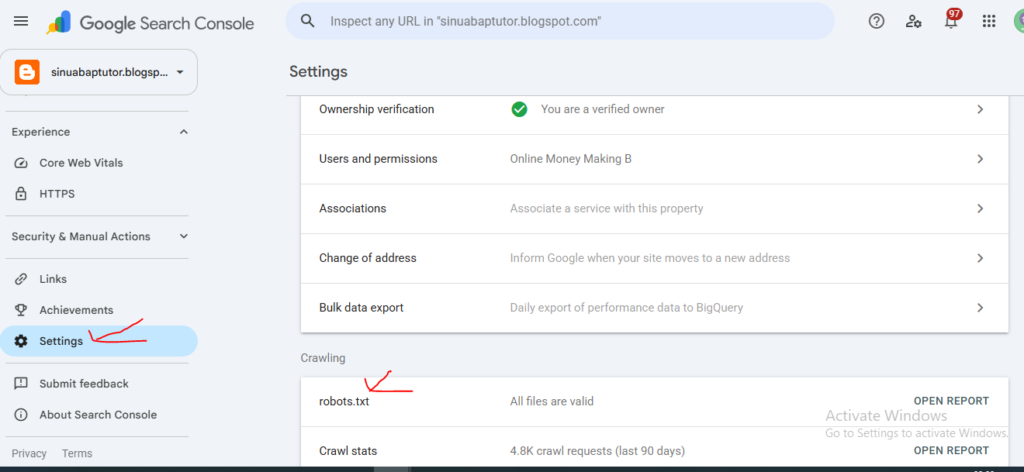Image resolution: width=1024 pixels, height=472 pixels.
Task: Click "Associate a service with this property"
Action: click(607, 209)
